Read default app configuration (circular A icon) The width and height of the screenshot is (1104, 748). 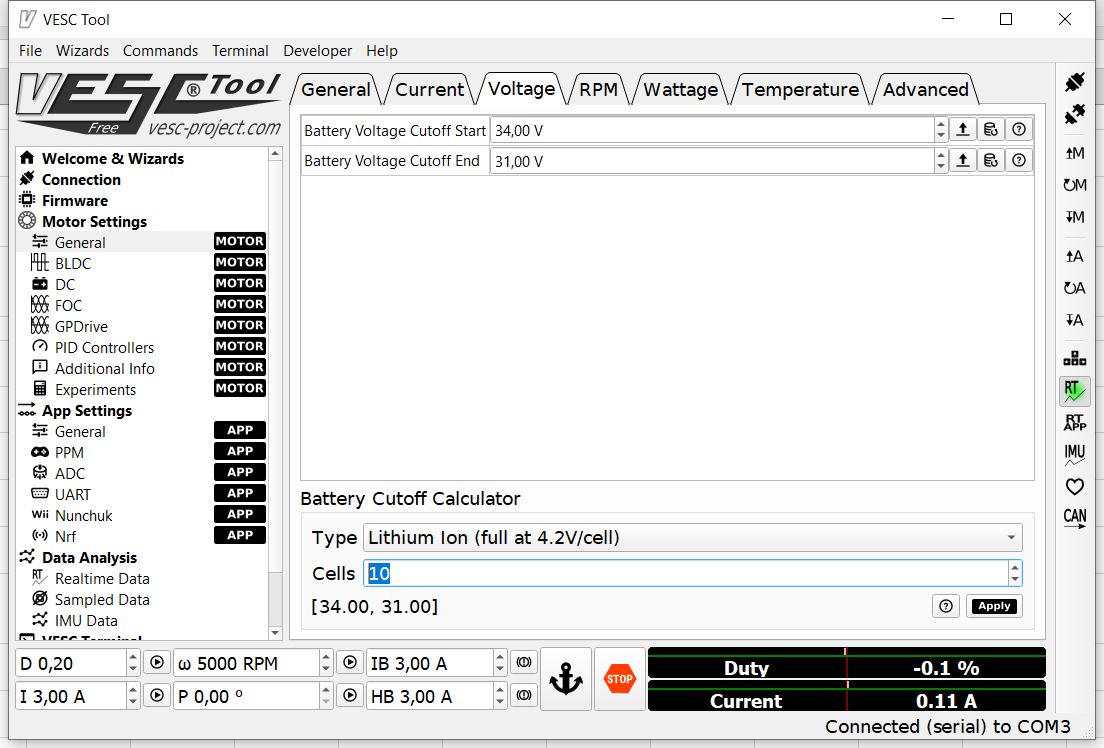[x=1074, y=288]
